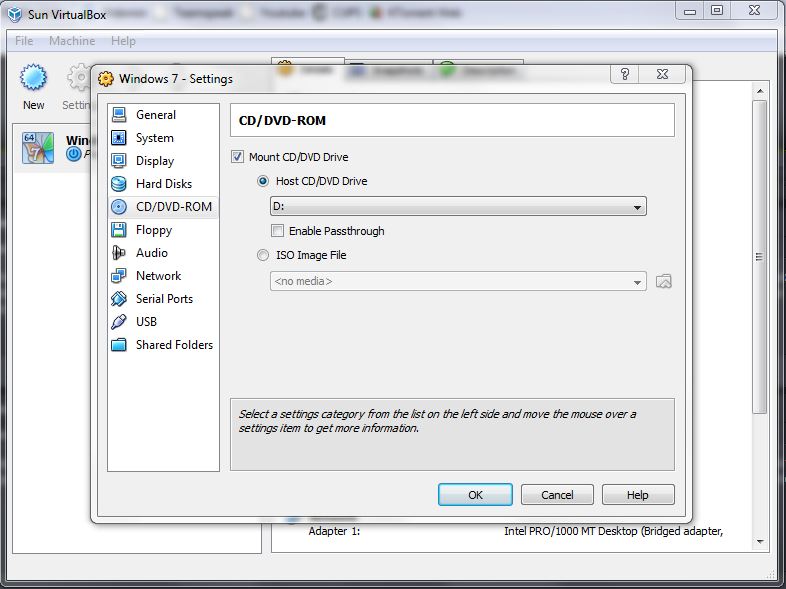The height and width of the screenshot is (589, 786).
Task: Click the New virtual machine icon
Action: pyautogui.click(x=34, y=78)
